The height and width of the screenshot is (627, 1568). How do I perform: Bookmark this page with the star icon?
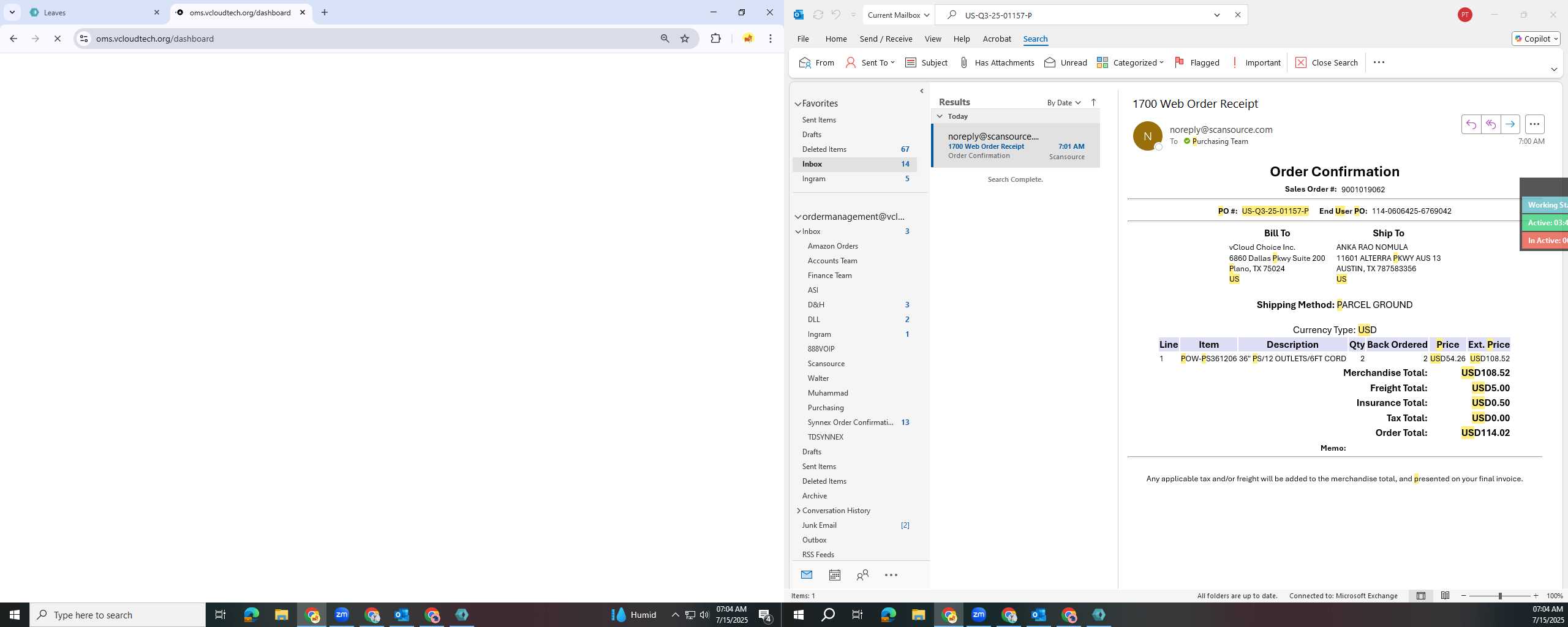[685, 39]
